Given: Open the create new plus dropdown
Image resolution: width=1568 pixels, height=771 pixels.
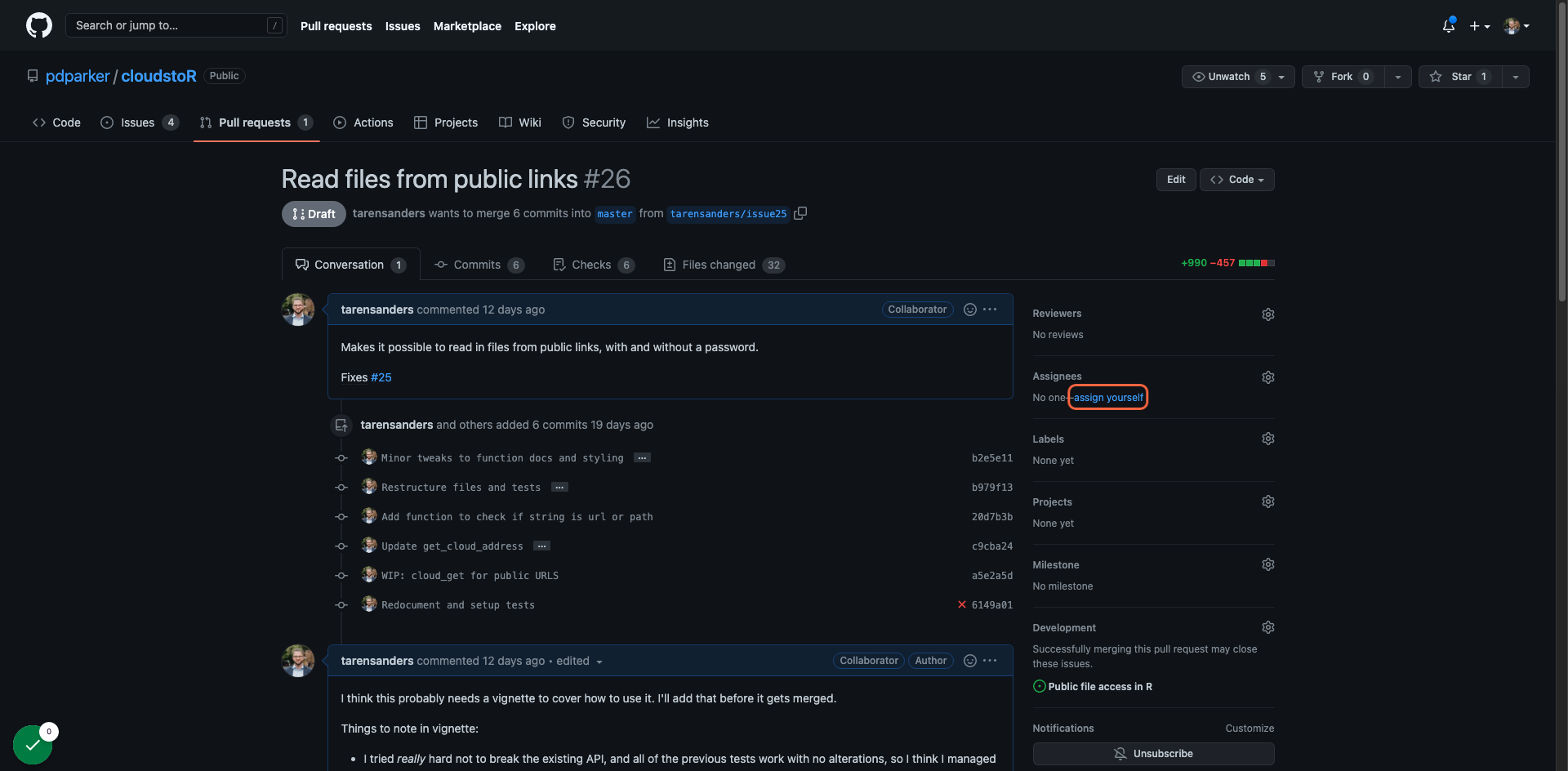Looking at the screenshot, I should point(1480,26).
